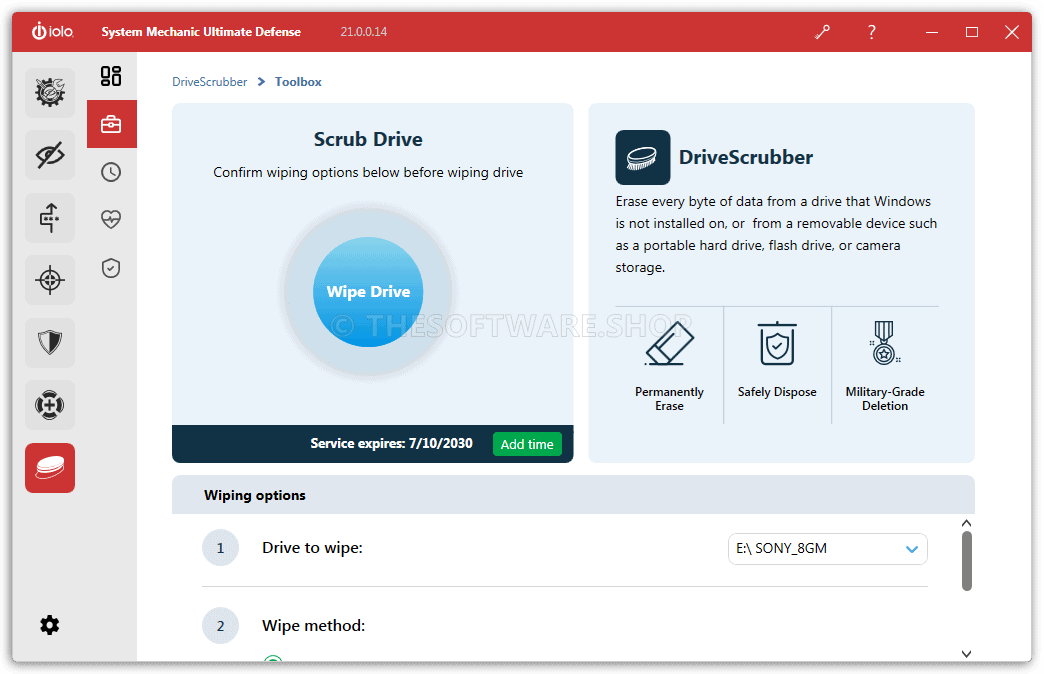Click the arrow-and-dots recovery sidebar icon
This screenshot has width=1044, height=674.
coord(50,218)
